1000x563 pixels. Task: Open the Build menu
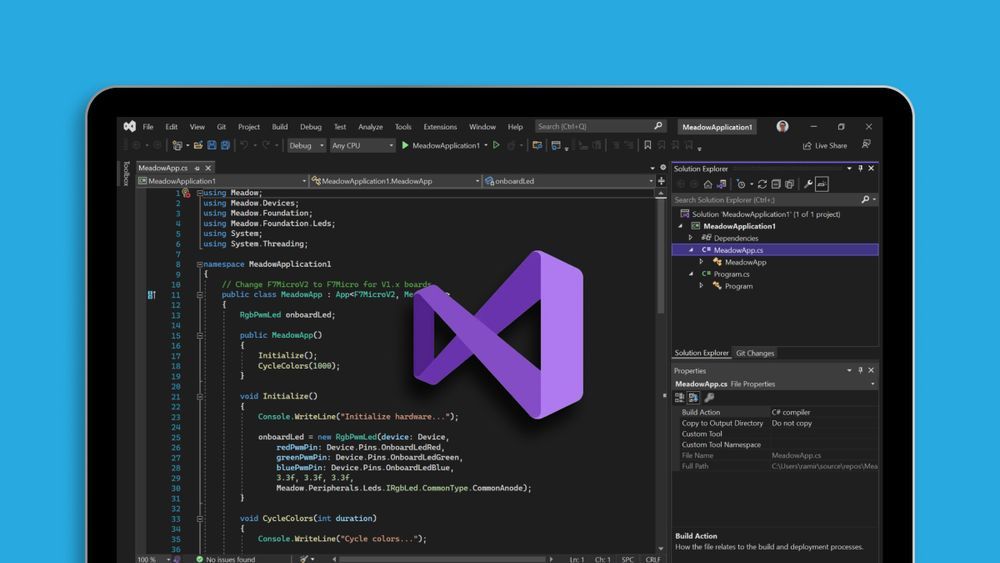point(280,127)
